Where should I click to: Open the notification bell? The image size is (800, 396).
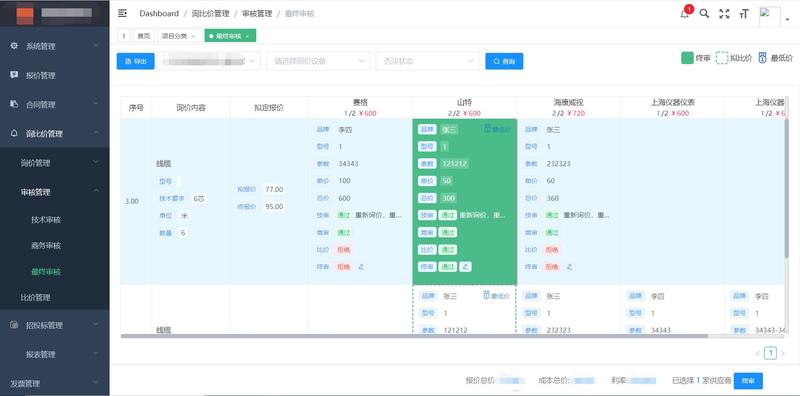685,14
